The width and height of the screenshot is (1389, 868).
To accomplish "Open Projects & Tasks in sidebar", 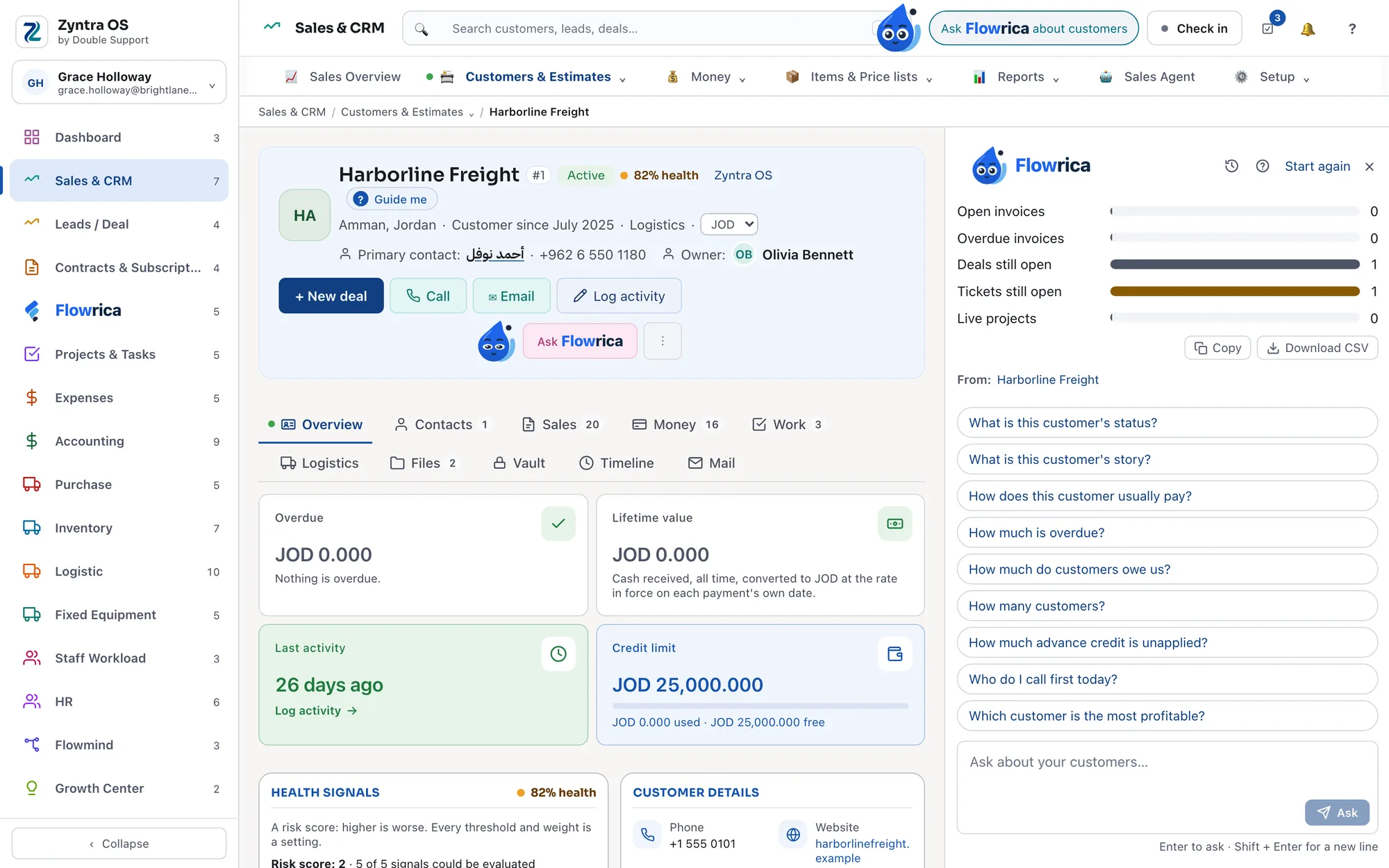I will coord(119,354).
